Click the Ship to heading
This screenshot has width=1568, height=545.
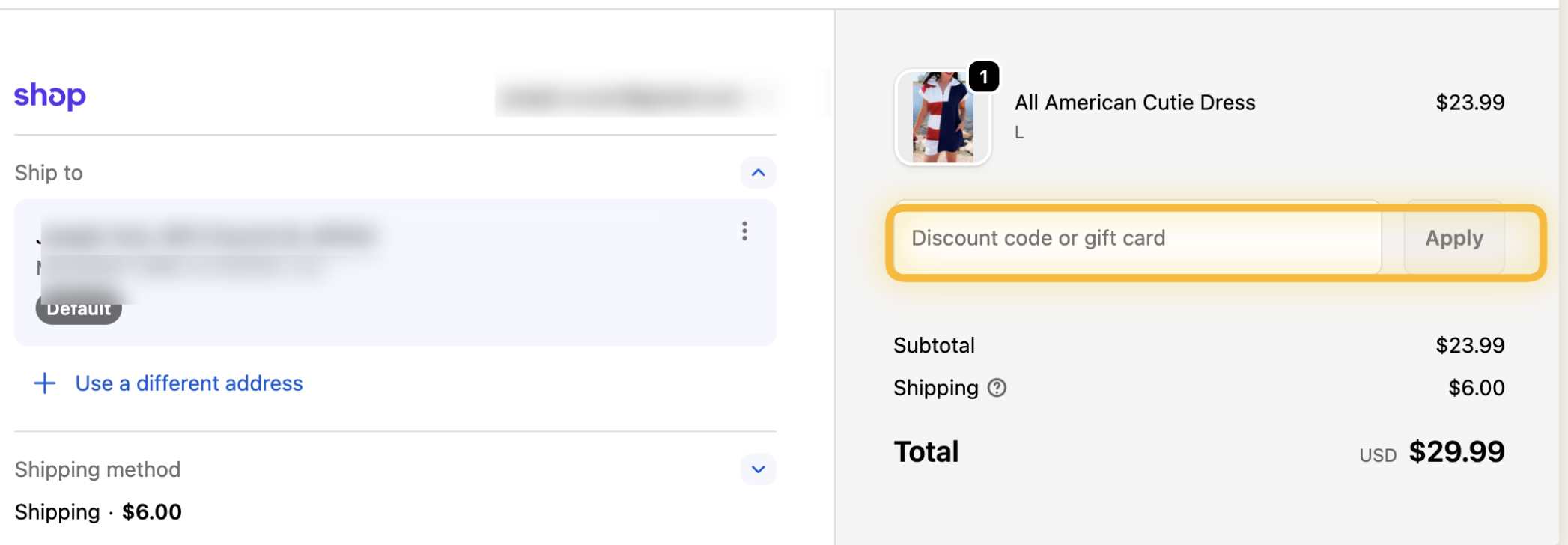coord(49,173)
